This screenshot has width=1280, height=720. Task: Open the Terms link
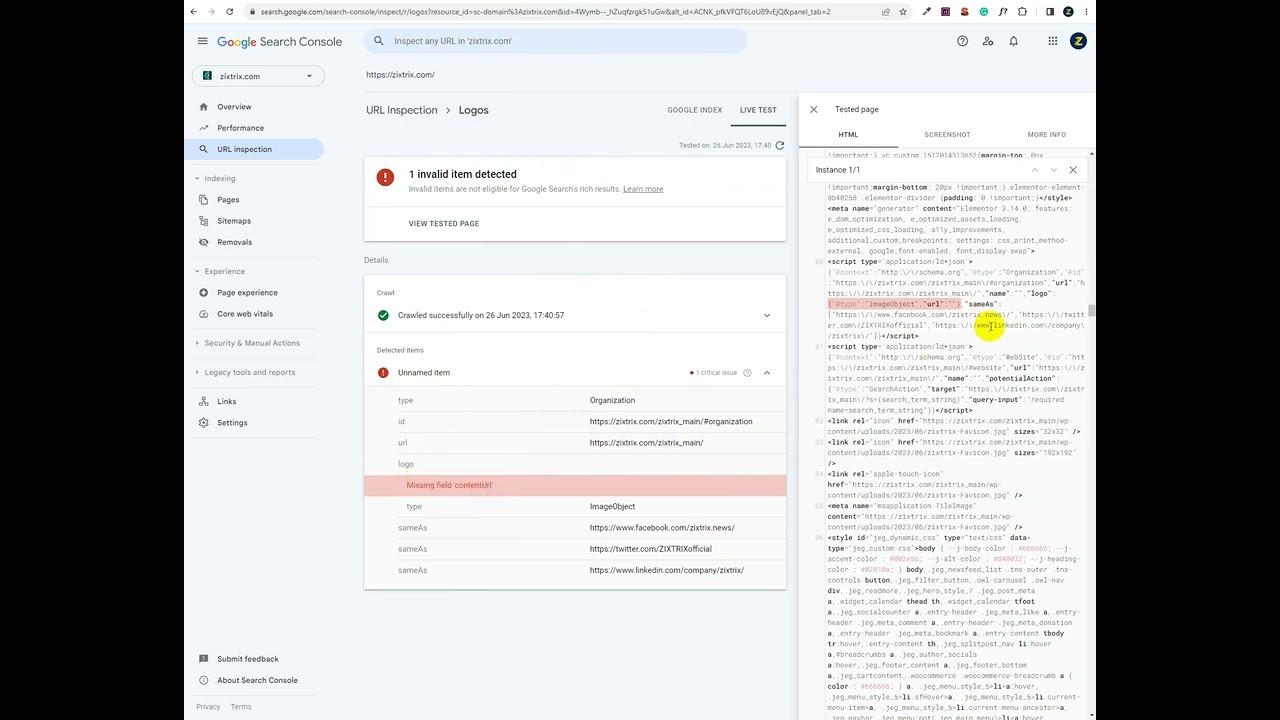(241, 707)
